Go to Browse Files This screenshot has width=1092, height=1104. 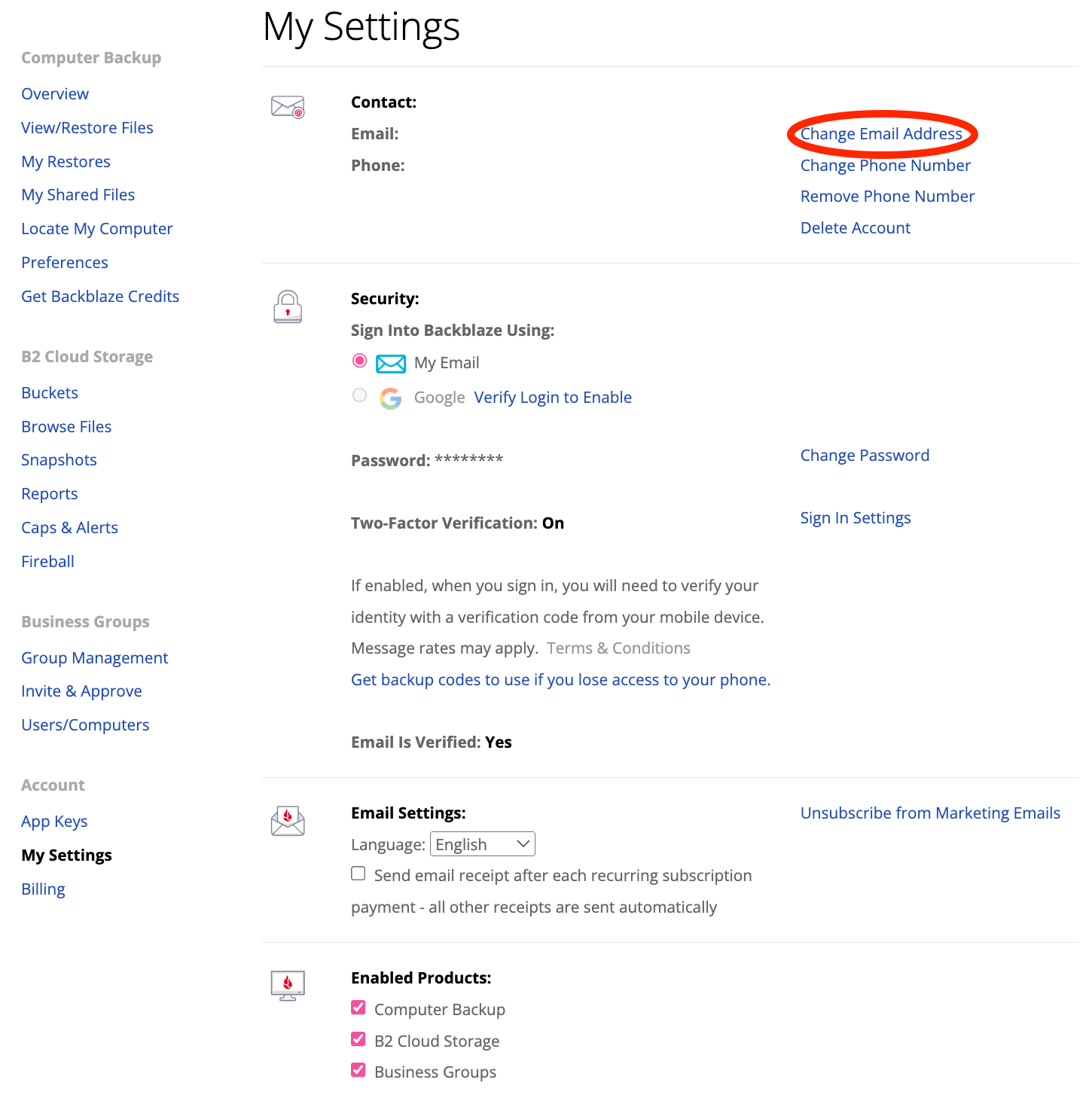pyautogui.click(x=66, y=427)
